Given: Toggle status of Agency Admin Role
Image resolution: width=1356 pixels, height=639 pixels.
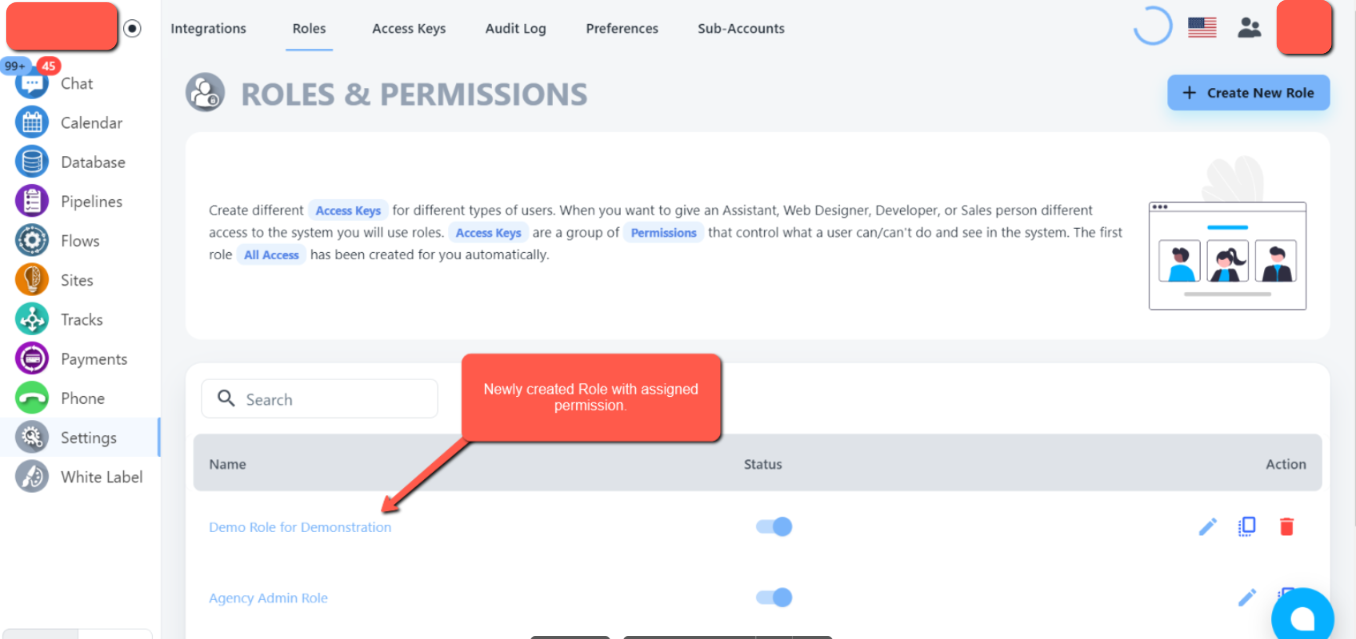Looking at the screenshot, I should [774, 598].
